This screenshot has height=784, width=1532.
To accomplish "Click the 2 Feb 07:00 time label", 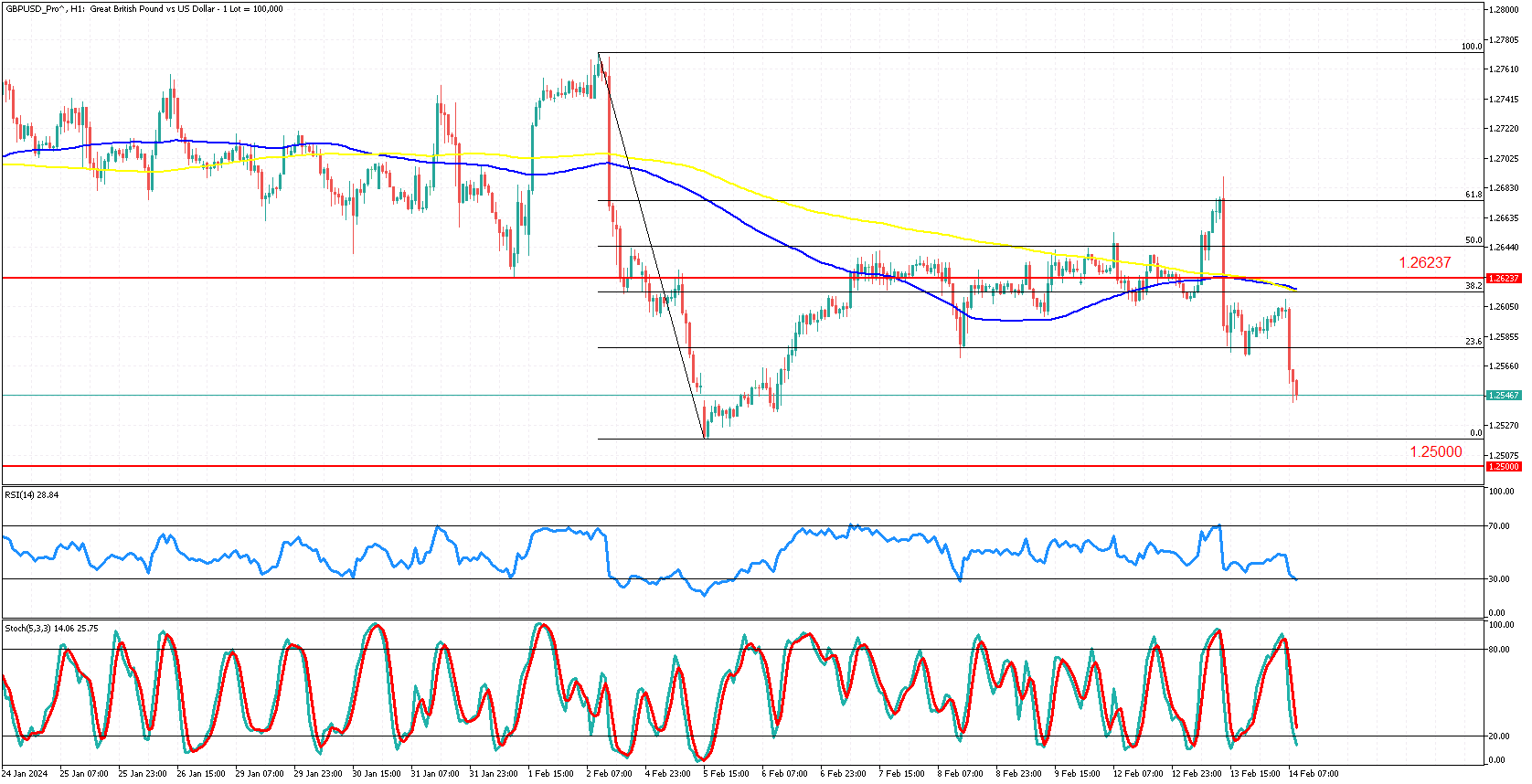I will pos(610,774).
